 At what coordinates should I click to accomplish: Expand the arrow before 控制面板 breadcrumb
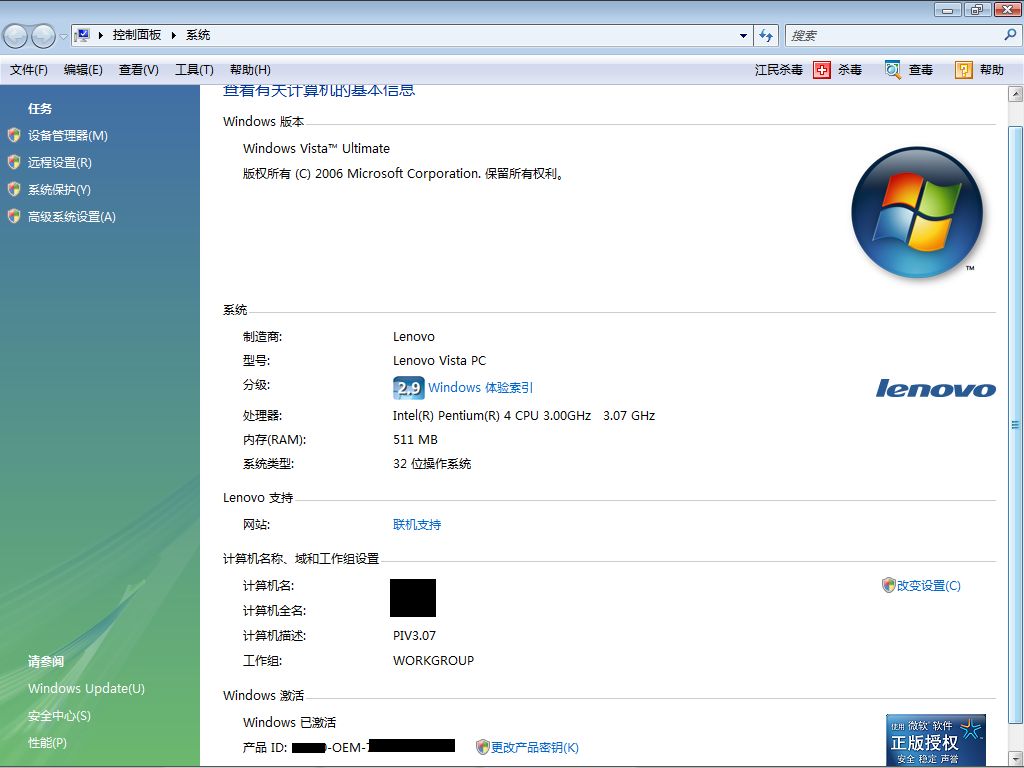101,35
